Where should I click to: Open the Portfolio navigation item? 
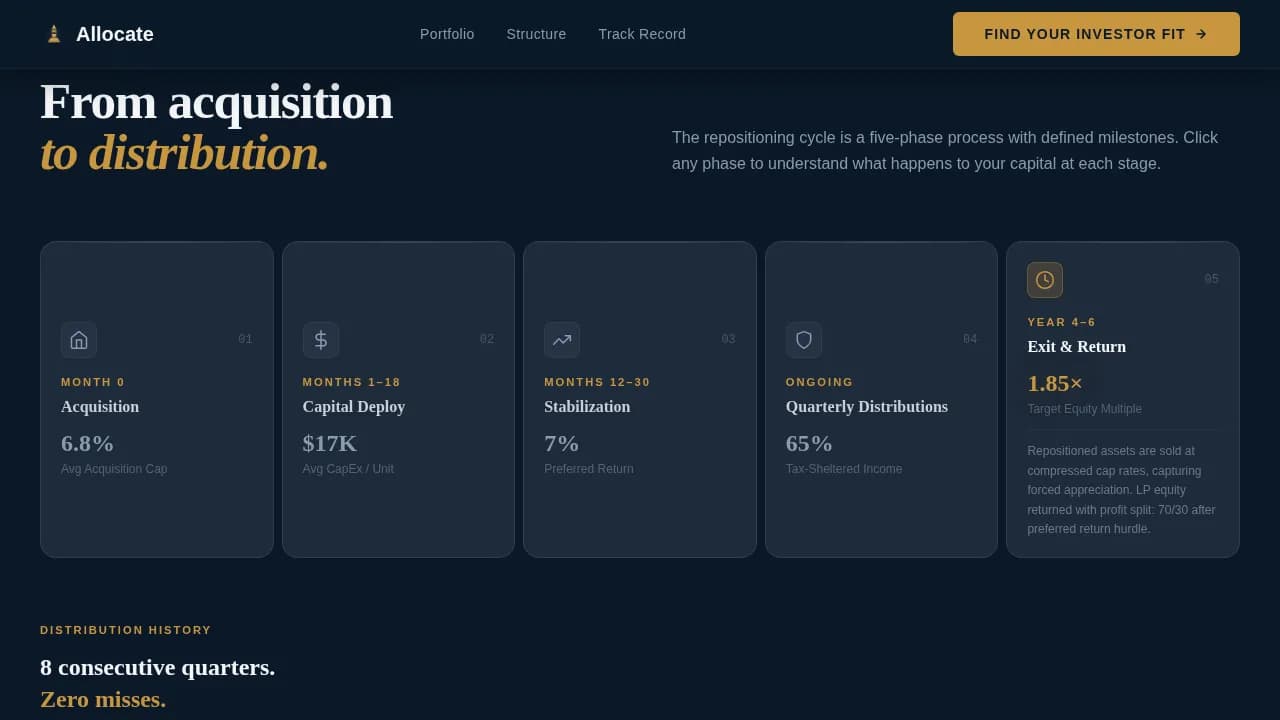click(447, 34)
